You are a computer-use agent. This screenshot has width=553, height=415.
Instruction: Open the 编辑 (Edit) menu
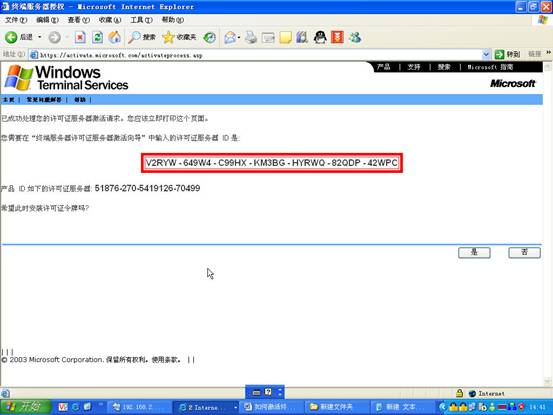tap(48, 20)
